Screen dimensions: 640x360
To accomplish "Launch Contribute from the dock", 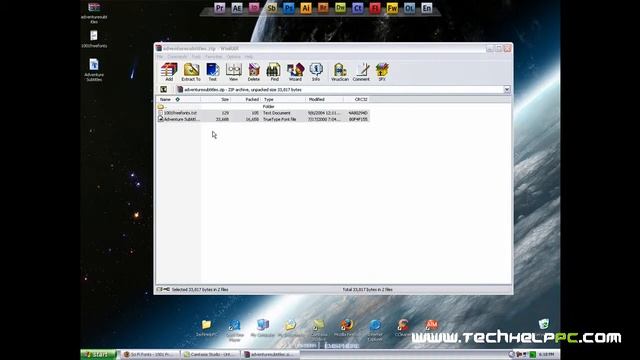I will (x=358, y=8).
